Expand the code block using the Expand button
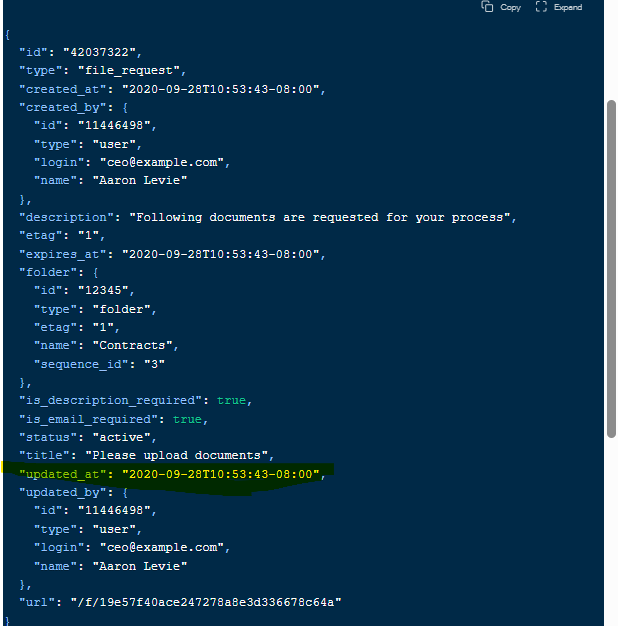 click(x=559, y=7)
